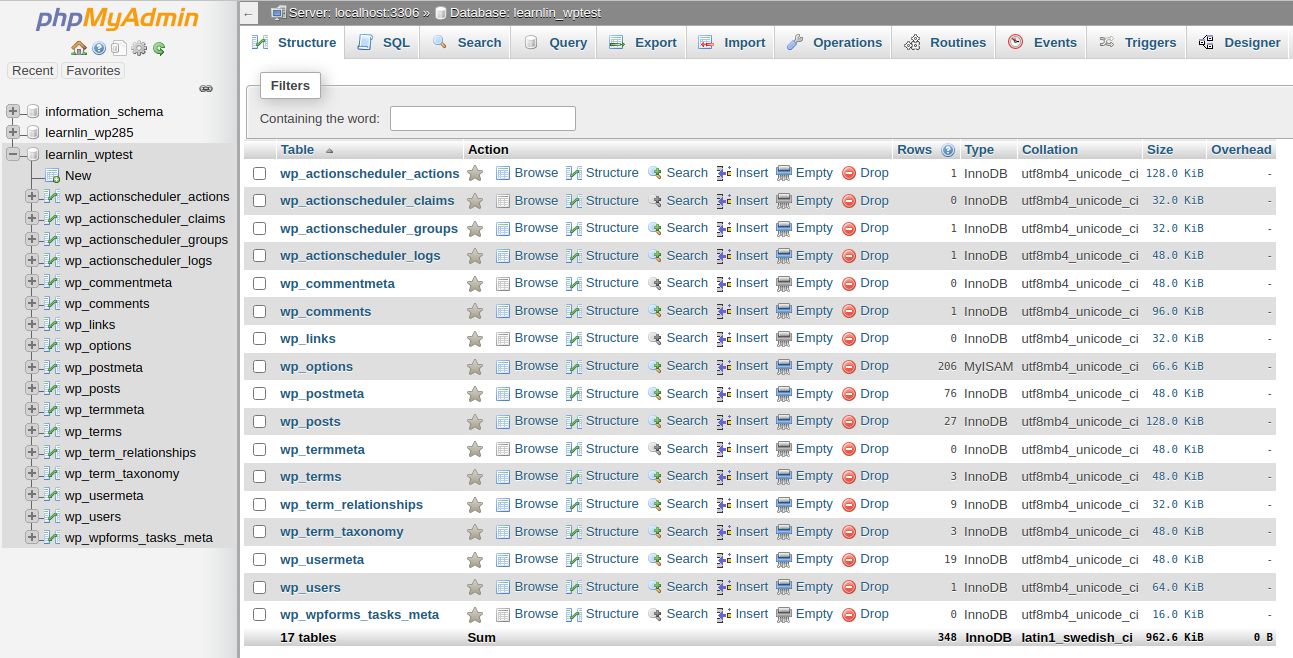Click the blue help question-mark icon
1293x658 pixels.
tap(99, 47)
